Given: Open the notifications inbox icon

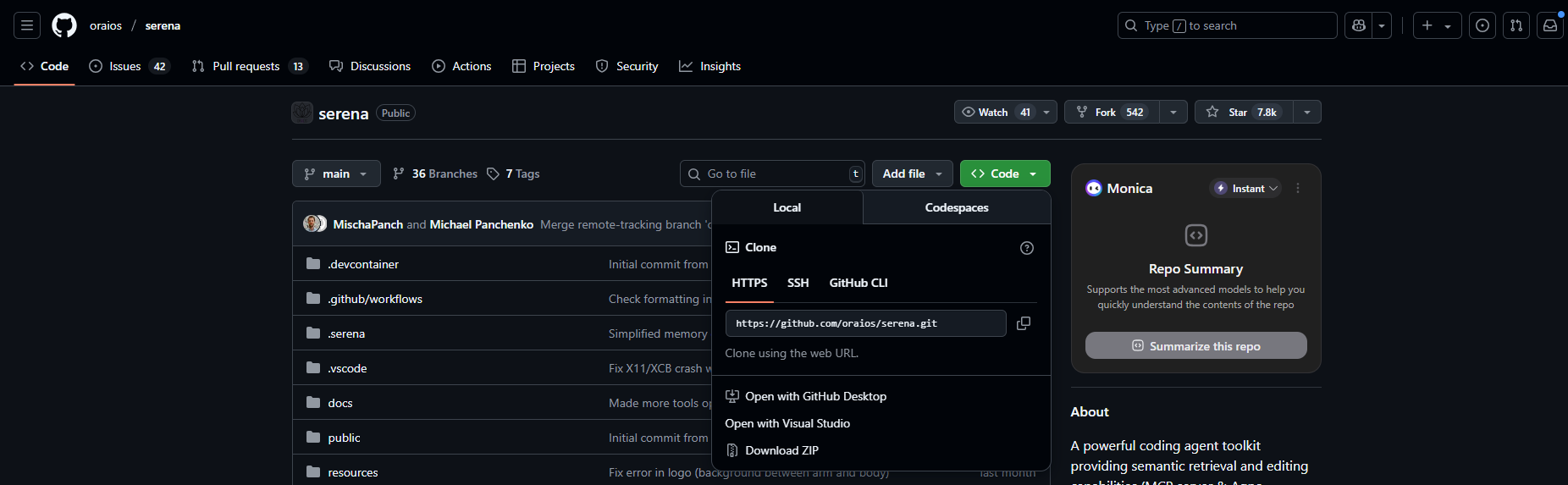Looking at the screenshot, I should 1550,25.
